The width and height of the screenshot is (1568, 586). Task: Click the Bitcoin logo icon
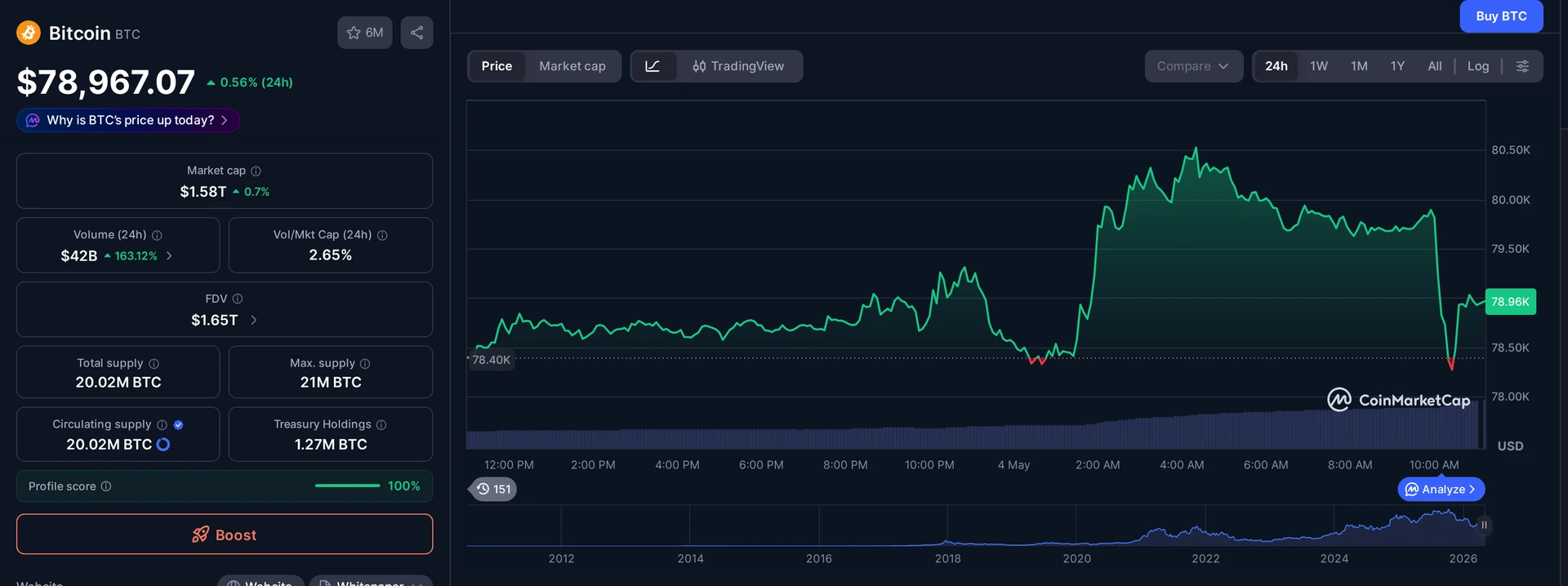coord(29,33)
